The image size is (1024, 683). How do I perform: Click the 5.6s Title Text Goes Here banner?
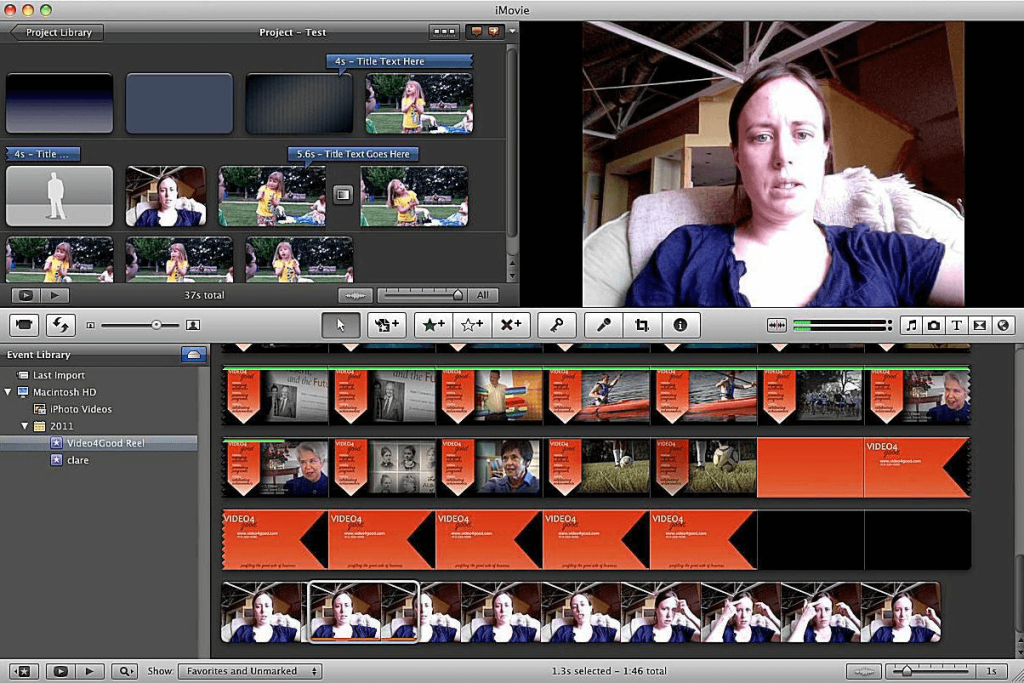353,154
